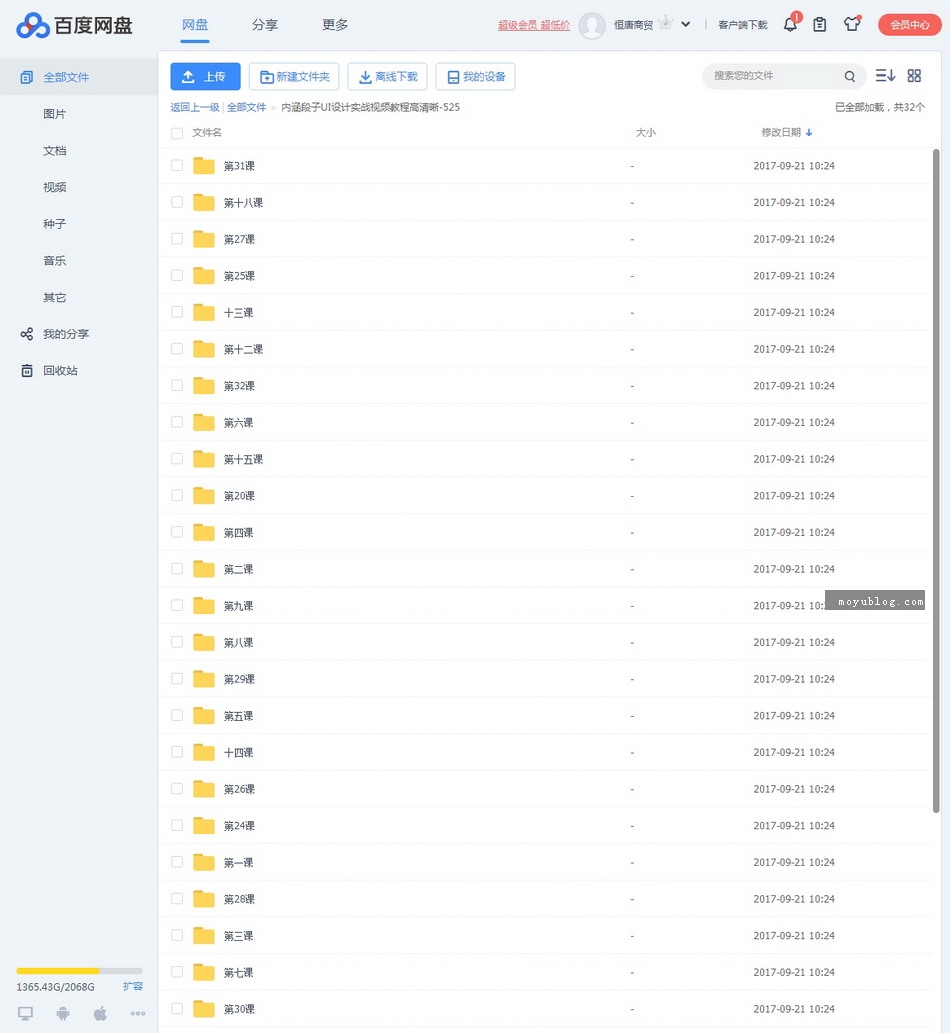
Task: Click the folder icon of 第31课
Action: coord(204,166)
